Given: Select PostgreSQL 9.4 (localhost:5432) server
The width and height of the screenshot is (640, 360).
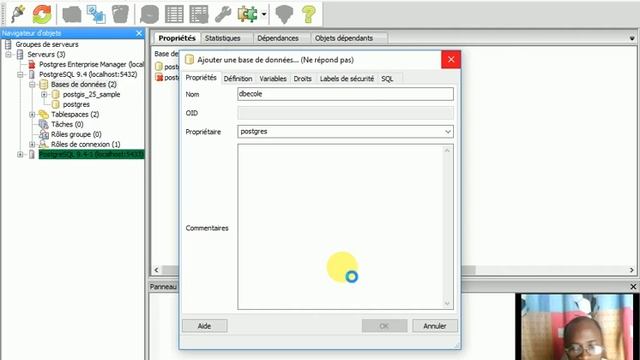Looking at the screenshot, I should (88, 74).
